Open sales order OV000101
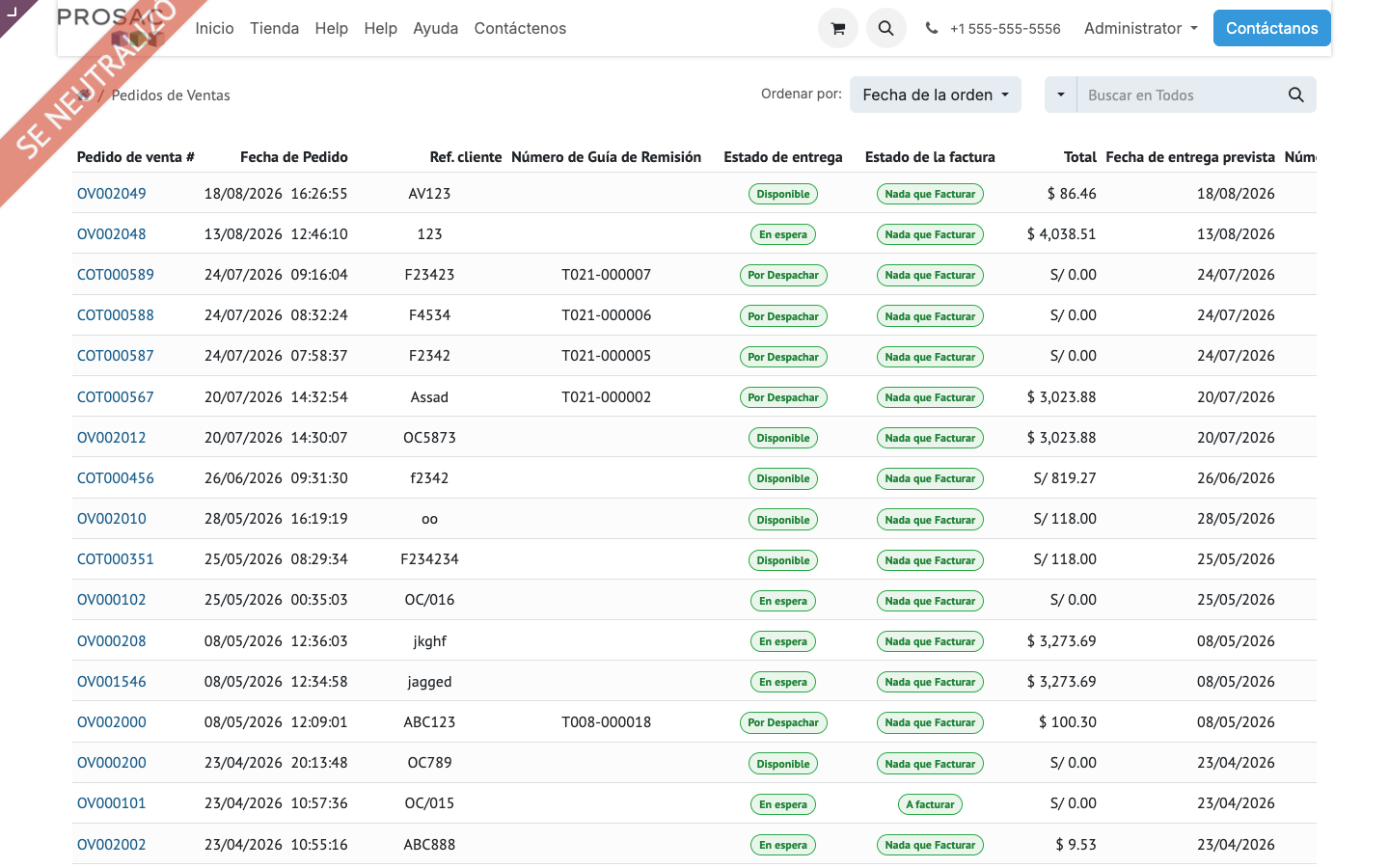Image resolution: width=1389 pixels, height=868 pixels. pos(112,802)
